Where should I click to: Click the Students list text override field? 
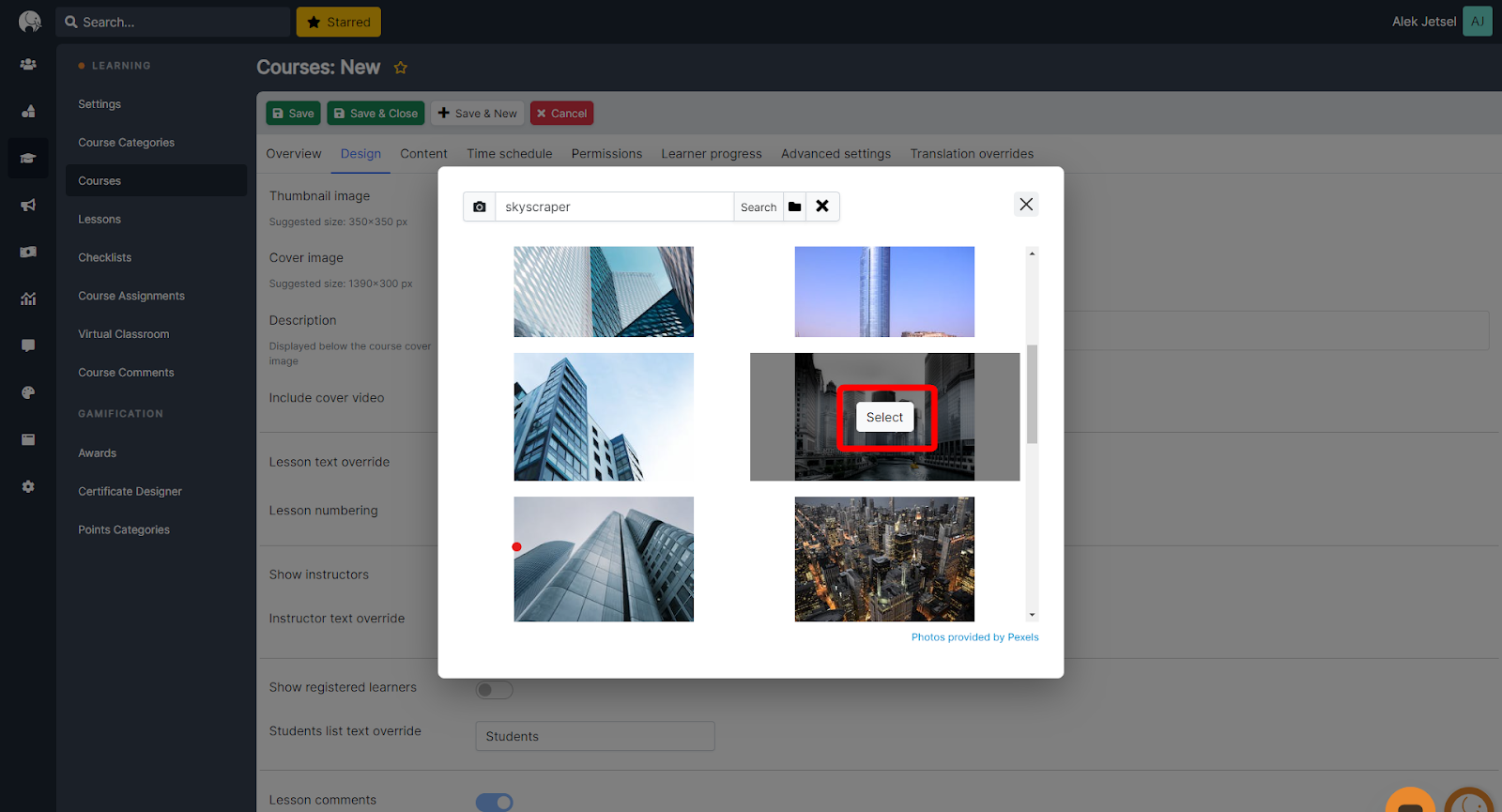(x=595, y=736)
